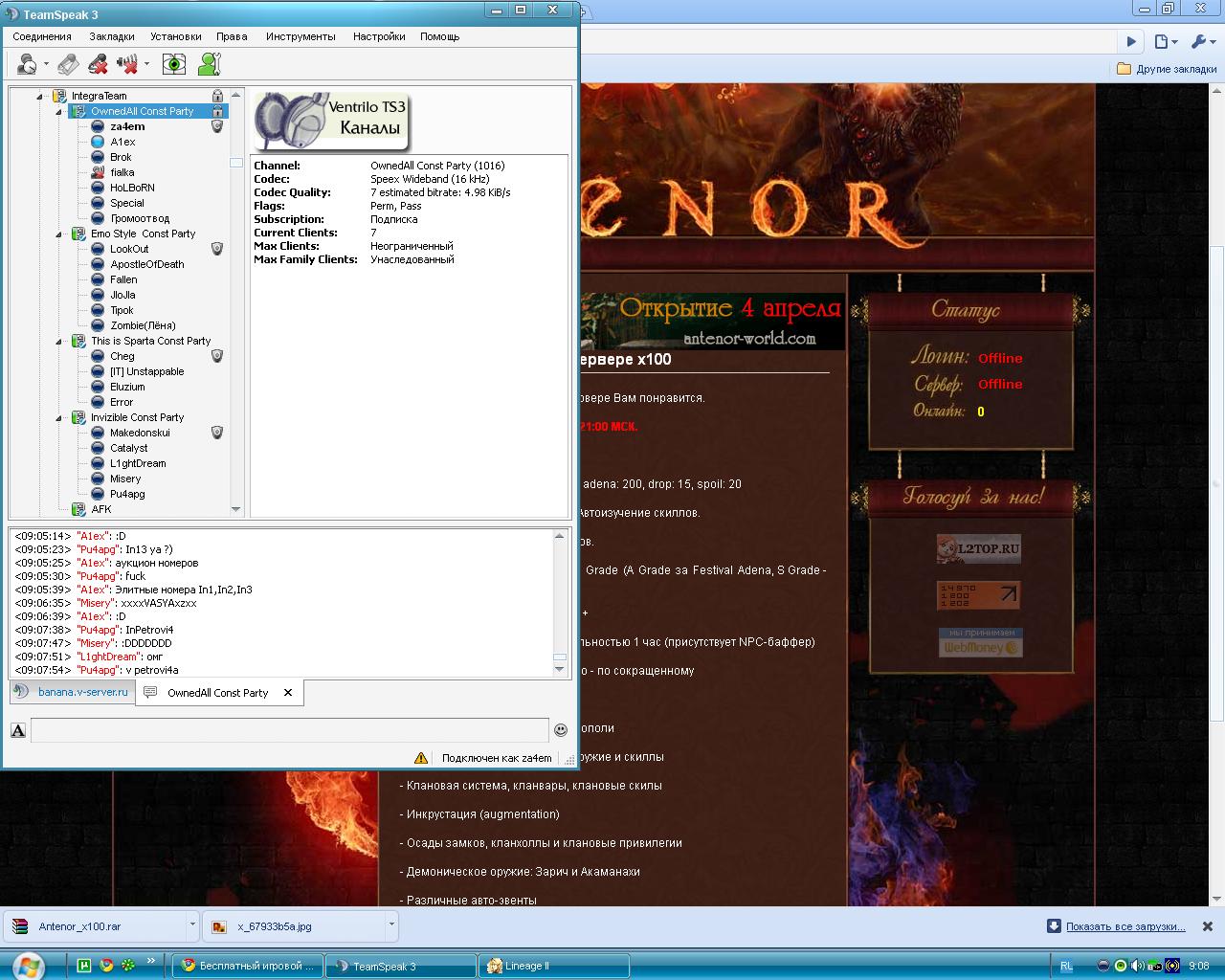Open dropdown arrow for Antenor_x100.rar download
Screen dimensions: 1225x980
point(192,925)
